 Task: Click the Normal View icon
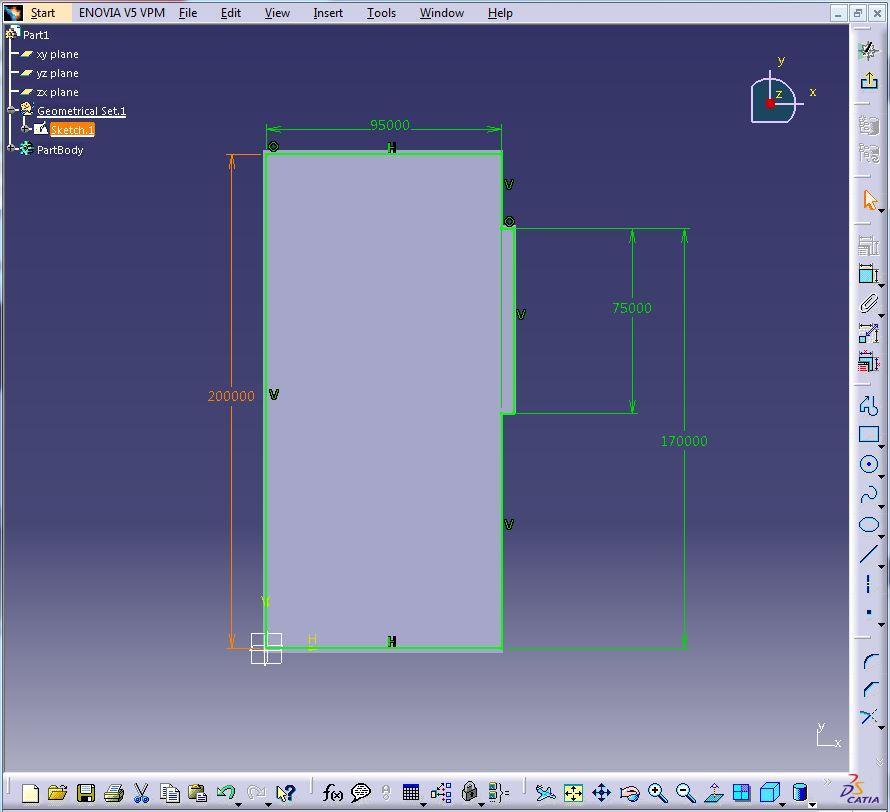[714, 793]
